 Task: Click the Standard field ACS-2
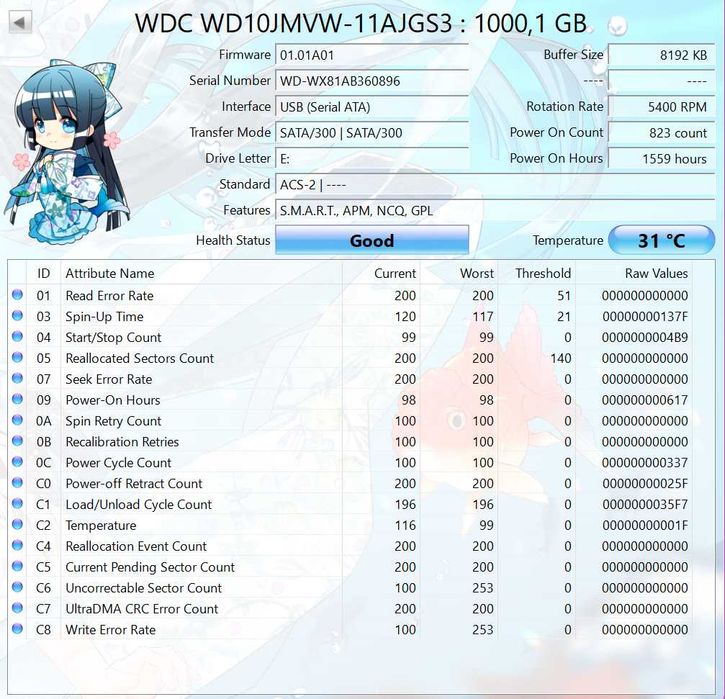point(495,185)
